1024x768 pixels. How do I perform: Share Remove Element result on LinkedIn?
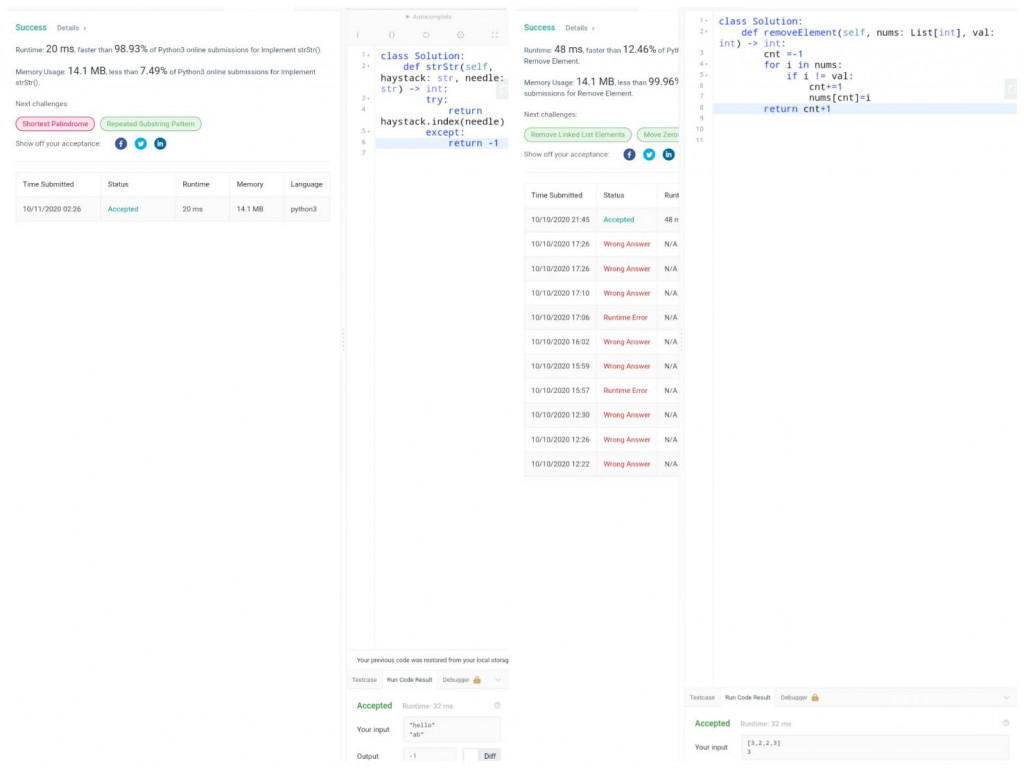(x=668, y=155)
